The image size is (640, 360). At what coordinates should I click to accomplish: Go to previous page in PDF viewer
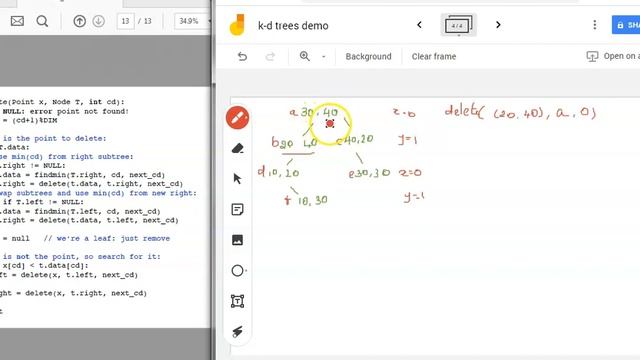(x=80, y=21)
